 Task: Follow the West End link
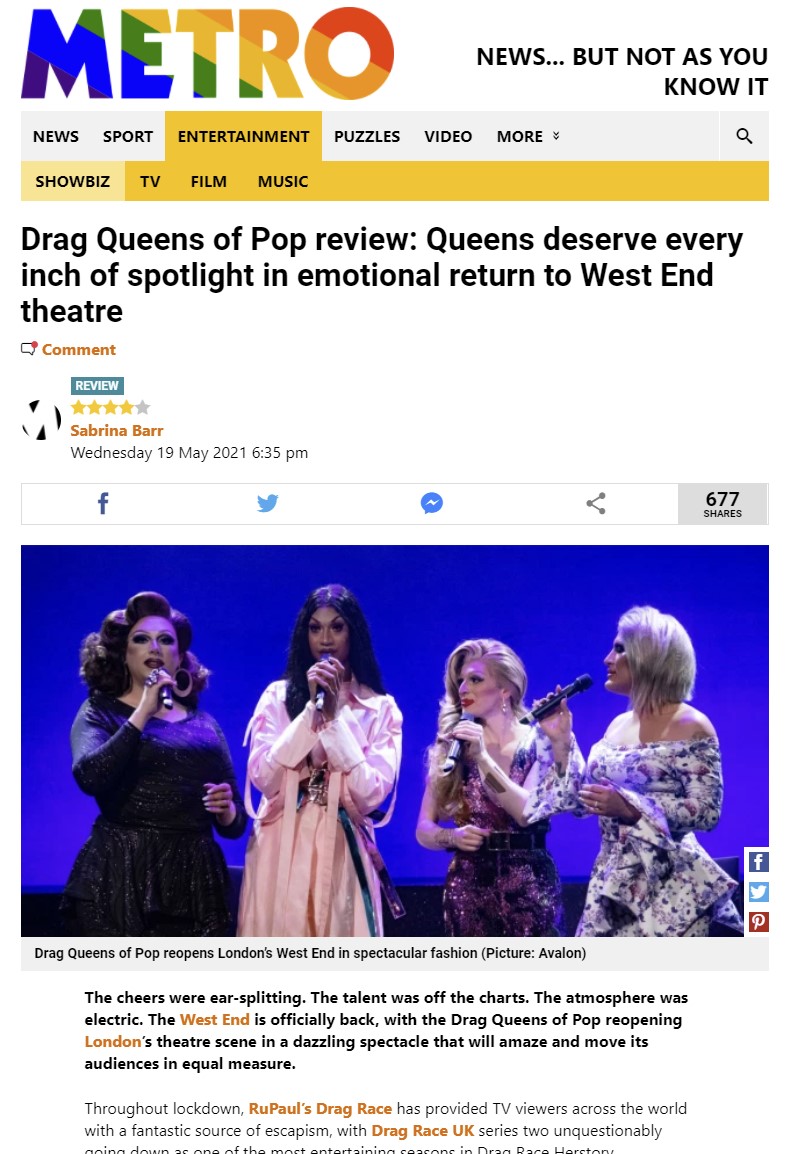(x=214, y=1019)
